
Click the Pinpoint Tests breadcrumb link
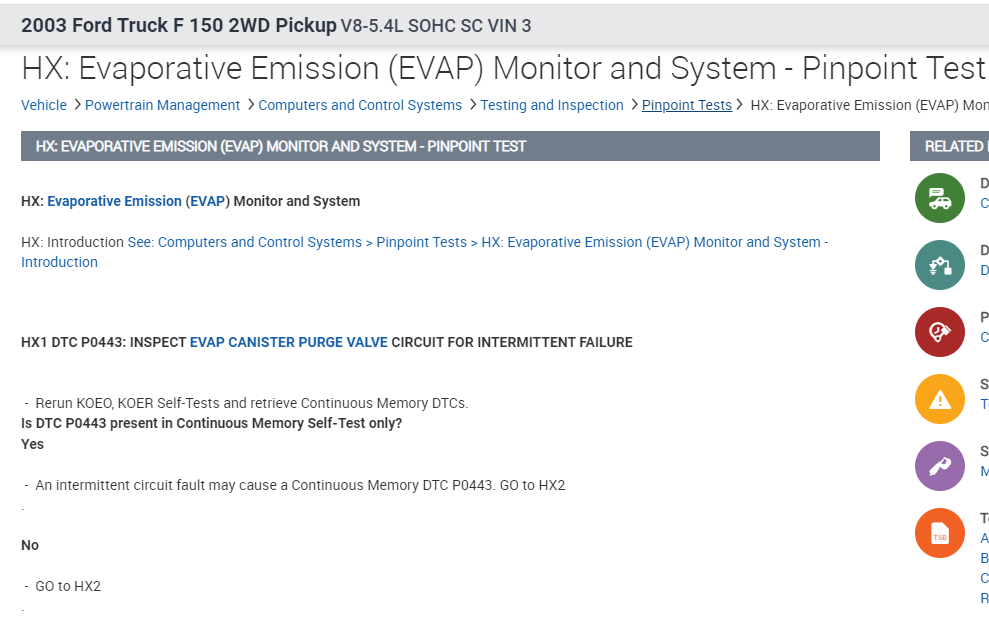pos(686,105)
